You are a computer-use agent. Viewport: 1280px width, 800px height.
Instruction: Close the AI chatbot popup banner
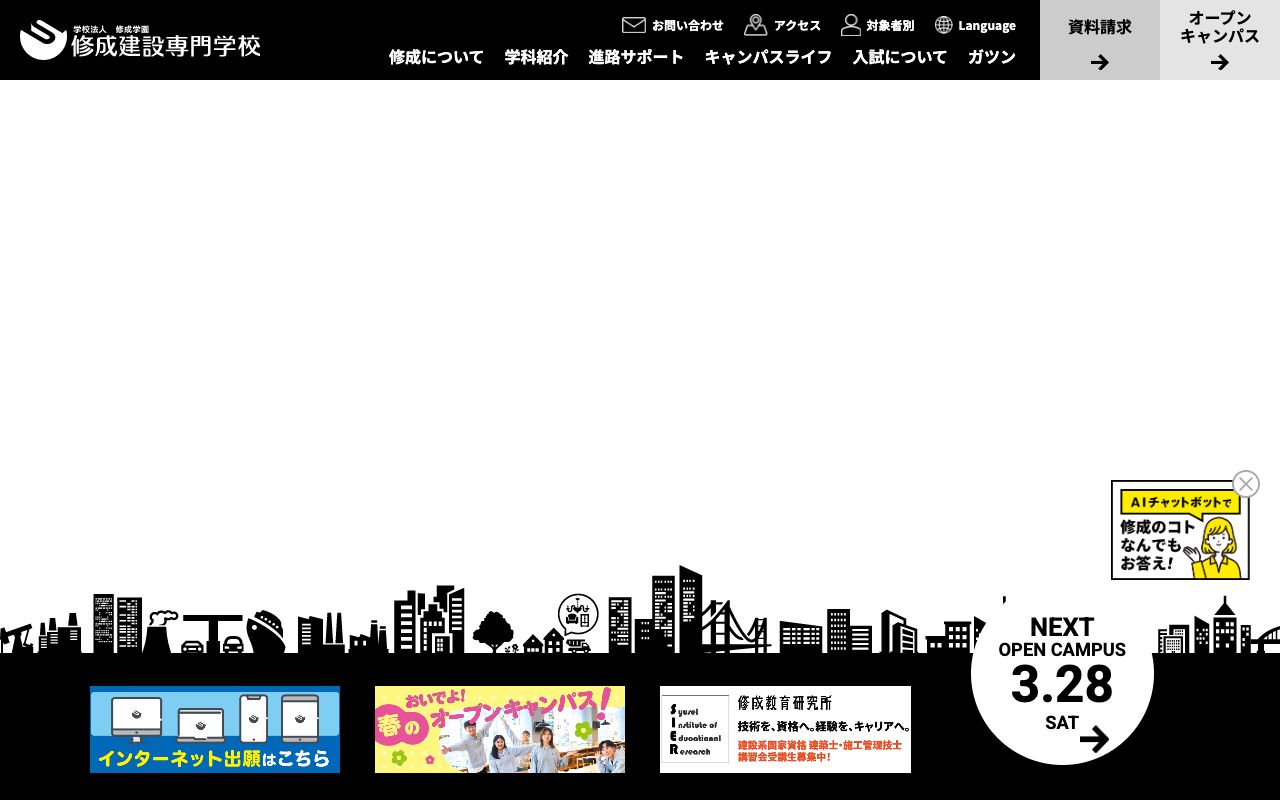1246,483
